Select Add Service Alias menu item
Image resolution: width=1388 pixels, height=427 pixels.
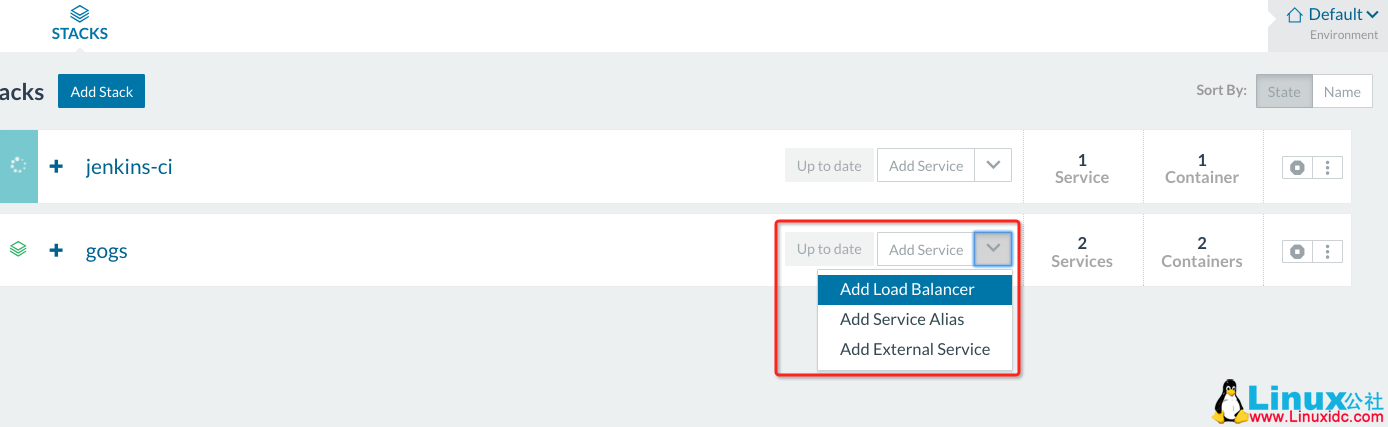[x=915, y=319]
